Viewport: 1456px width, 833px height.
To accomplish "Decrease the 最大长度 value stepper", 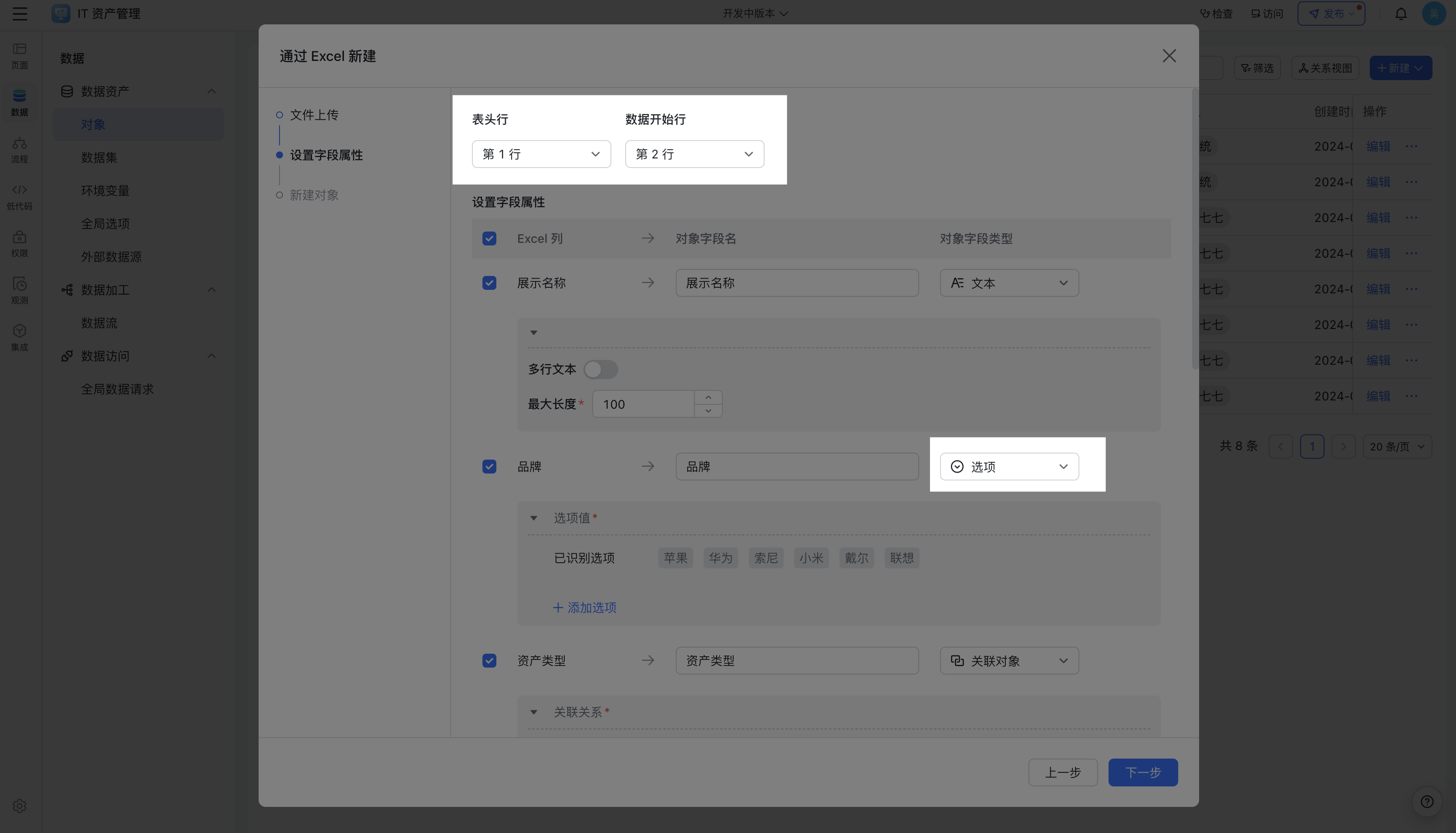I will point(708,411).
